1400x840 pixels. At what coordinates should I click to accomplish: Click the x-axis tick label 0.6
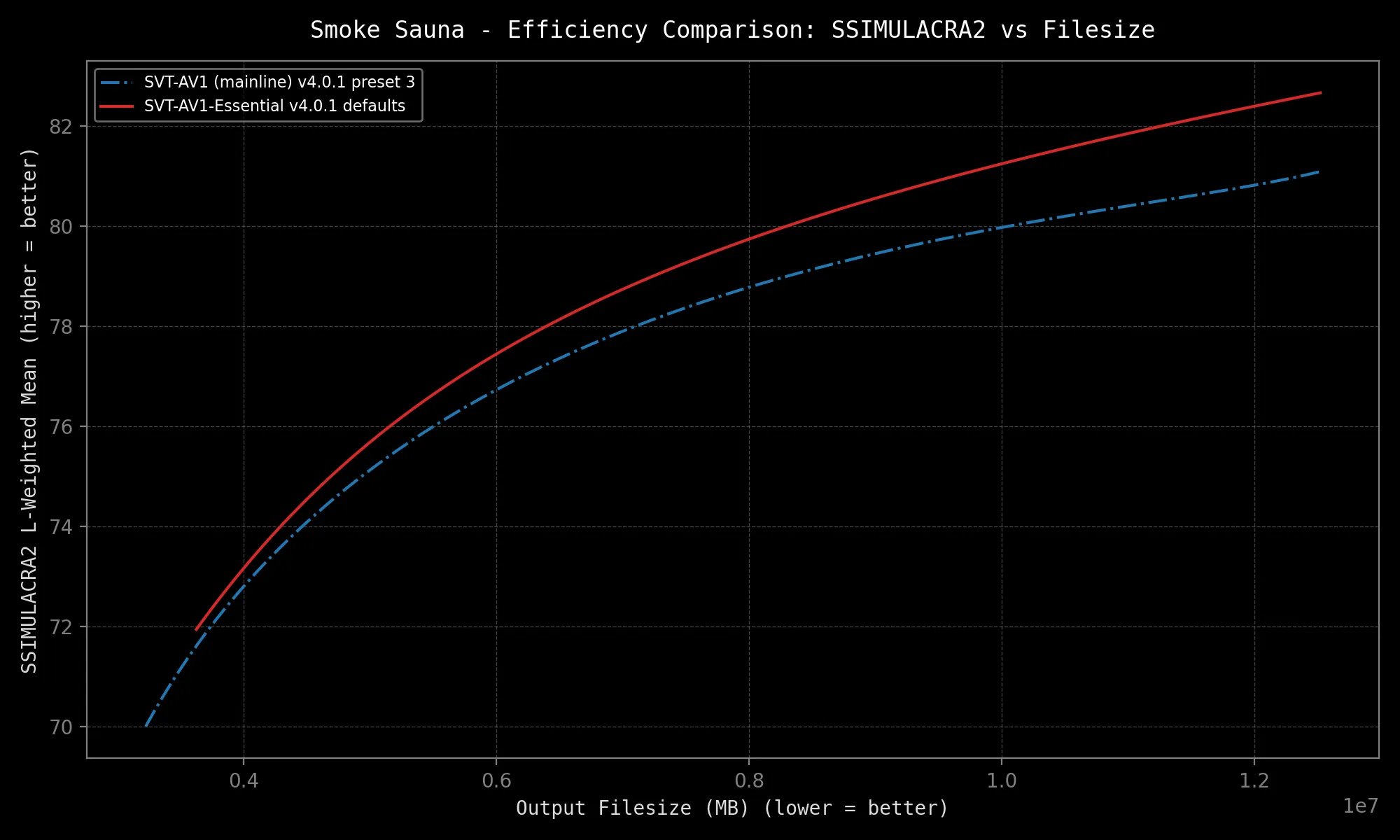click(x=496, y=781)
